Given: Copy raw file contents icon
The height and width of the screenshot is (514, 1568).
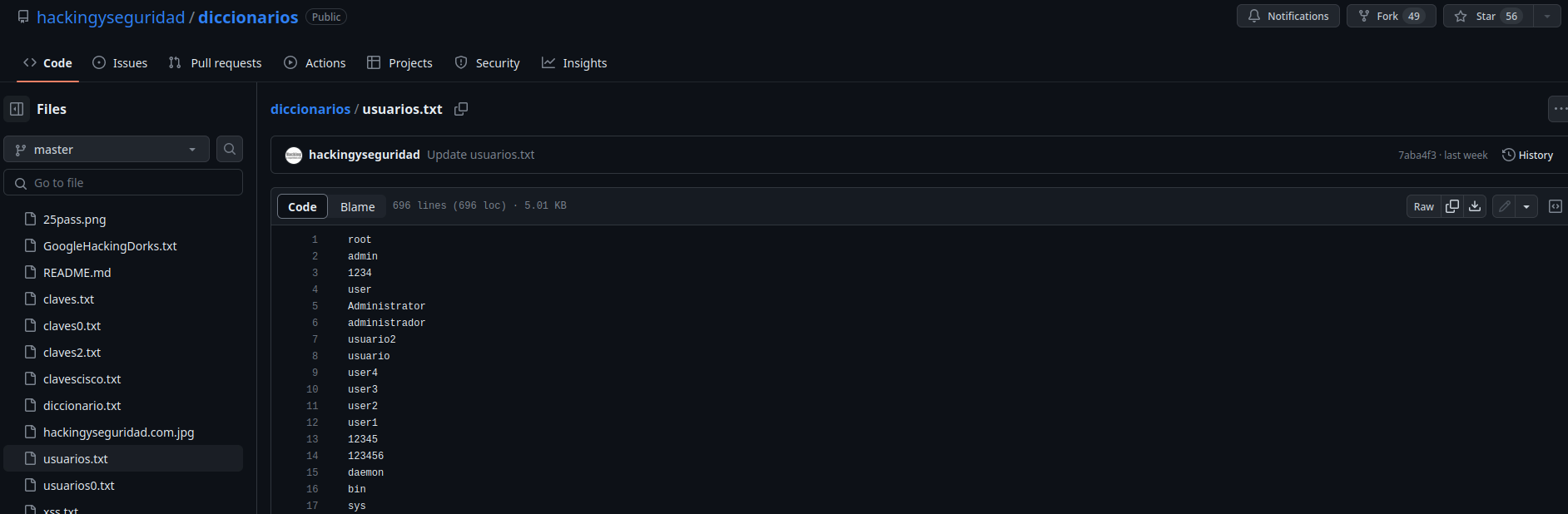Looking at the screenshot, I should pyautogui.click(x=1452, y=206).
